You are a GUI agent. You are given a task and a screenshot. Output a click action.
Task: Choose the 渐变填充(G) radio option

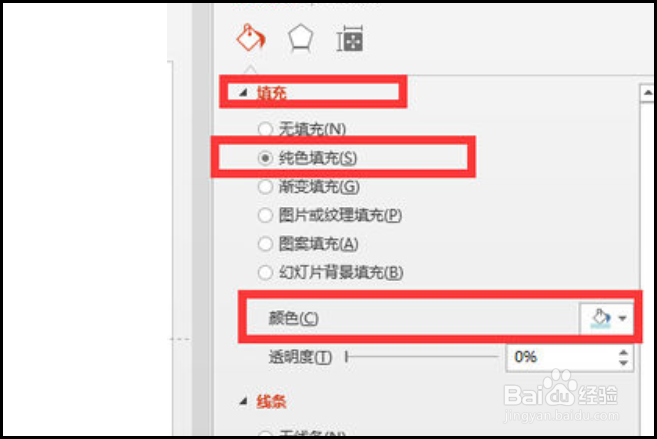[265, 187]
